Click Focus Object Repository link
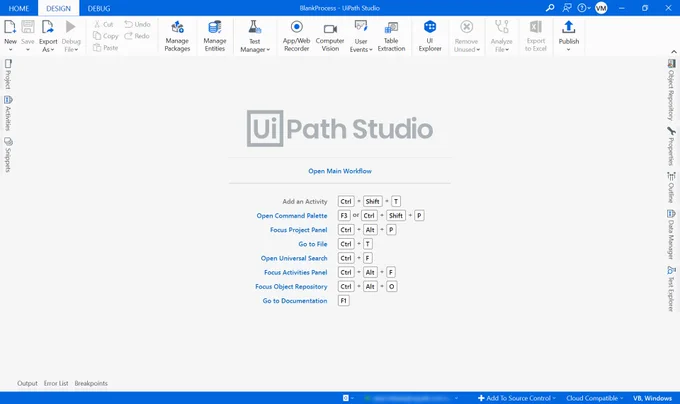This screenshot has height=404, width=680. (x=291, y=287)
